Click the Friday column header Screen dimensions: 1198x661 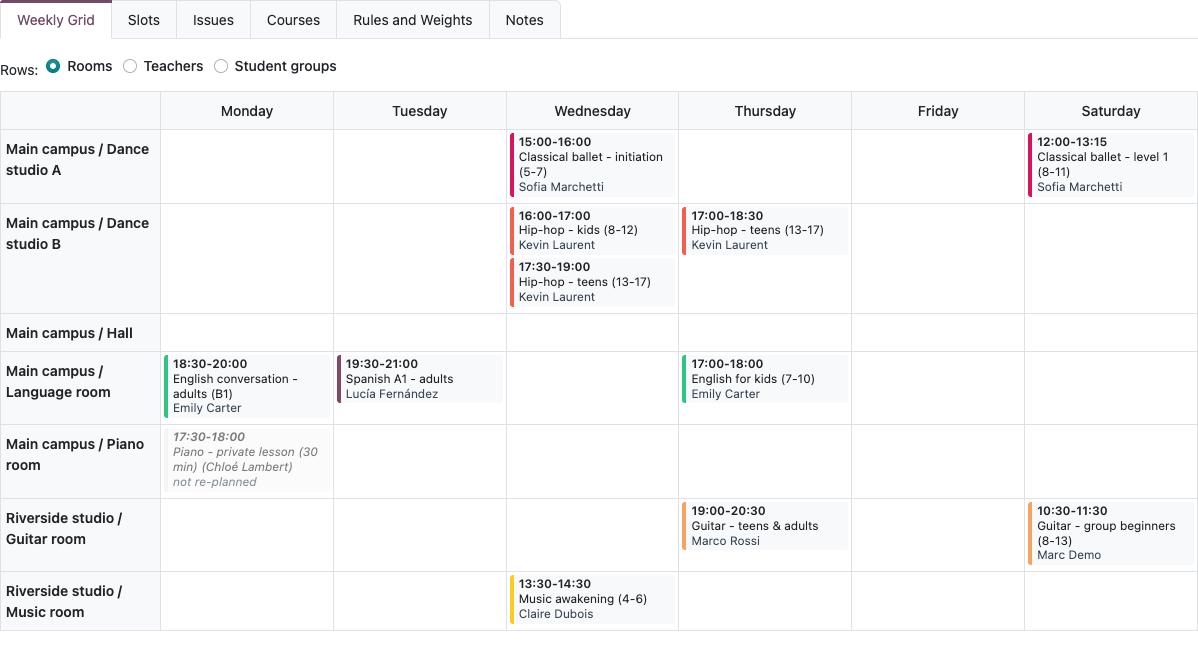click(x=937, y=111)
